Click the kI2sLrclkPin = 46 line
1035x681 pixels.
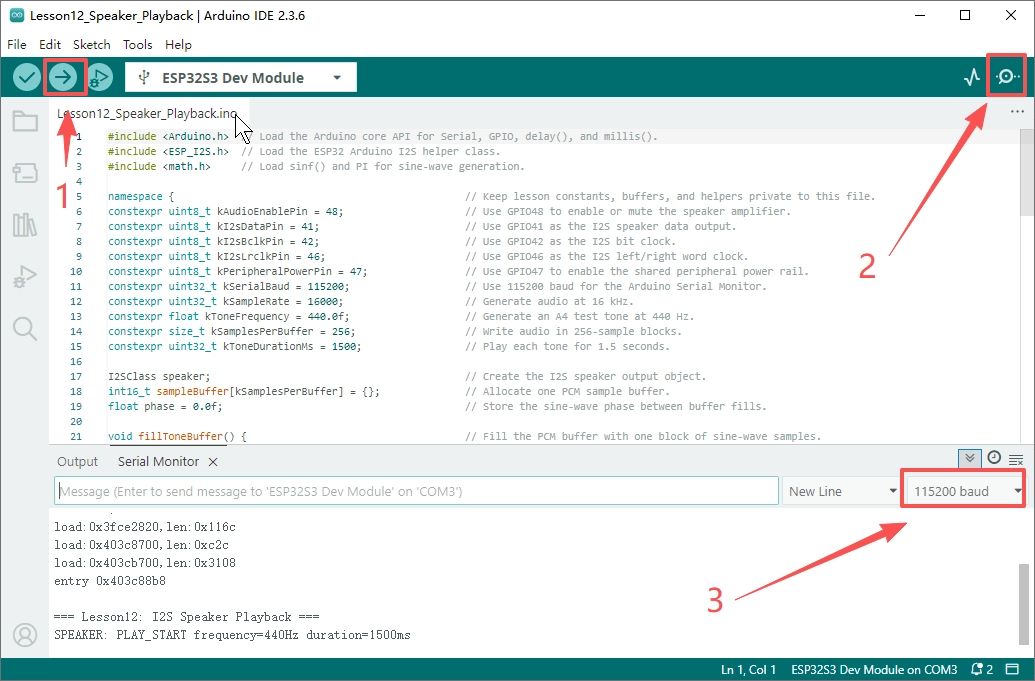[217, 257]
